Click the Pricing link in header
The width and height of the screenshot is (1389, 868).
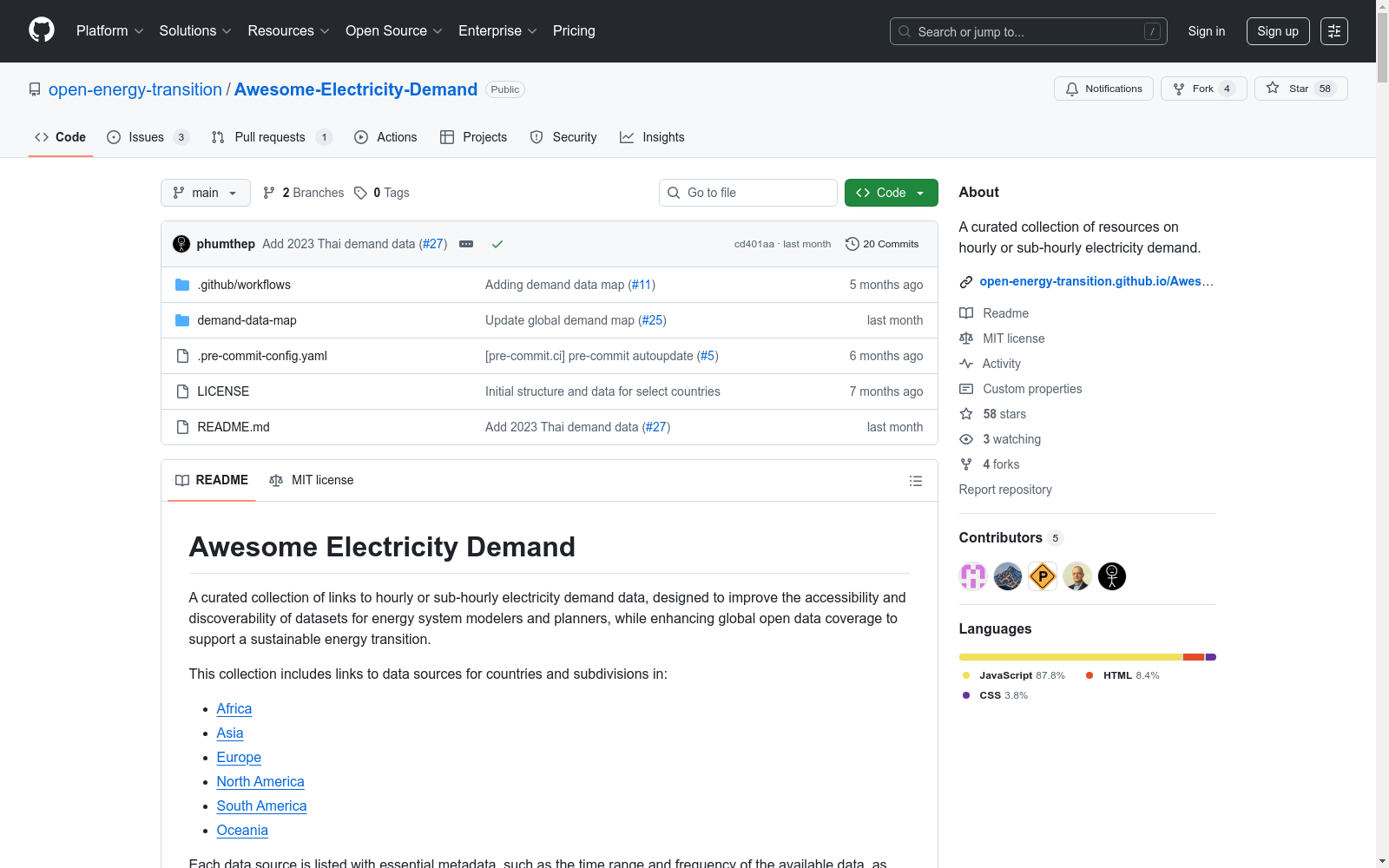tap(574, 30)
